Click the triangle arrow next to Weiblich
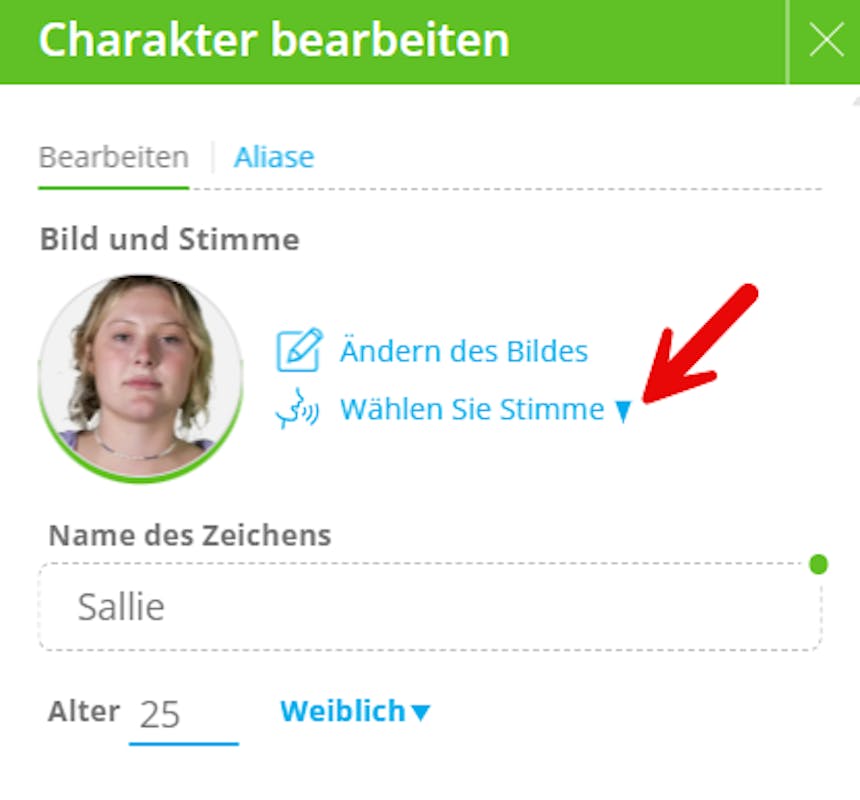The width and height of the screenshot is (860, 800). point(421,712)
